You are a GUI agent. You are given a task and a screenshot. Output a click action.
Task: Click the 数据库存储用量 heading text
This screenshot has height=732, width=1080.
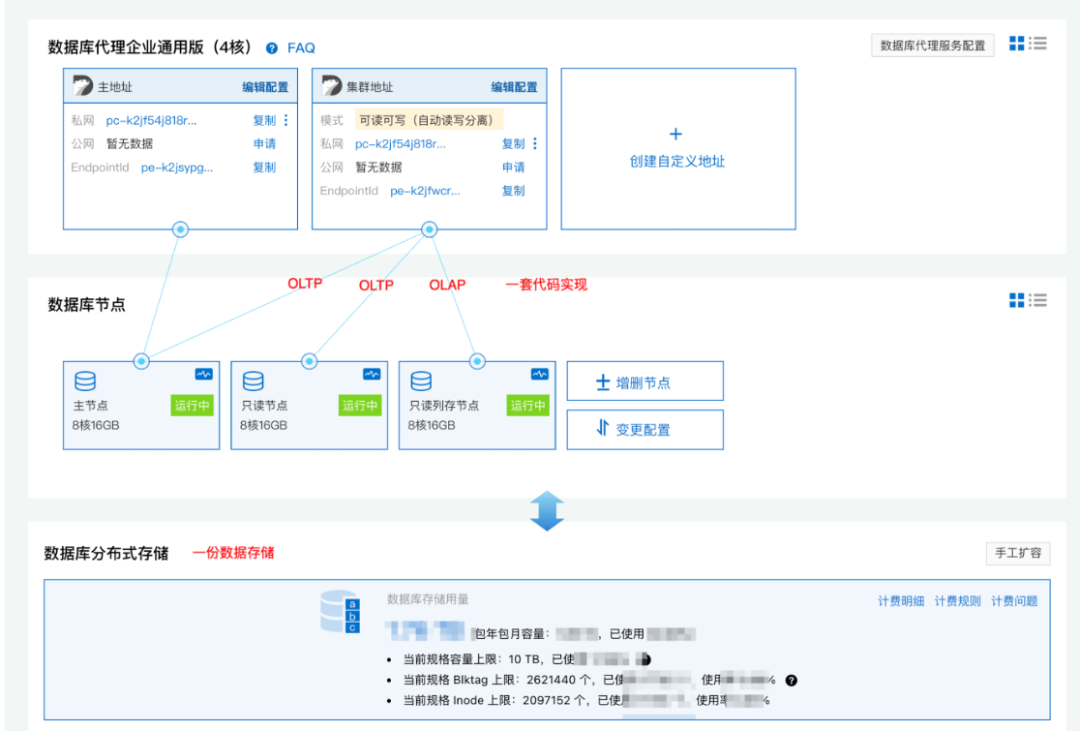pyautogui.click(x=428, y=599)
